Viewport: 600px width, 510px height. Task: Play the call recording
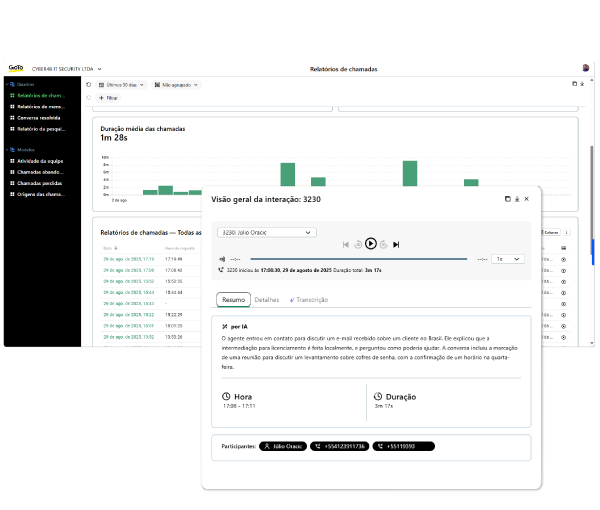(371, 243)
